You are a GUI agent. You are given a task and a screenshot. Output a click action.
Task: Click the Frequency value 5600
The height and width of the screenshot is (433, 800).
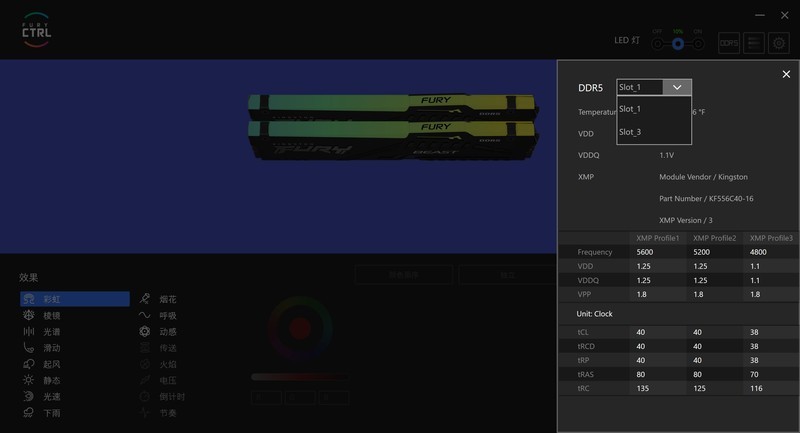[x=645, y=252]
